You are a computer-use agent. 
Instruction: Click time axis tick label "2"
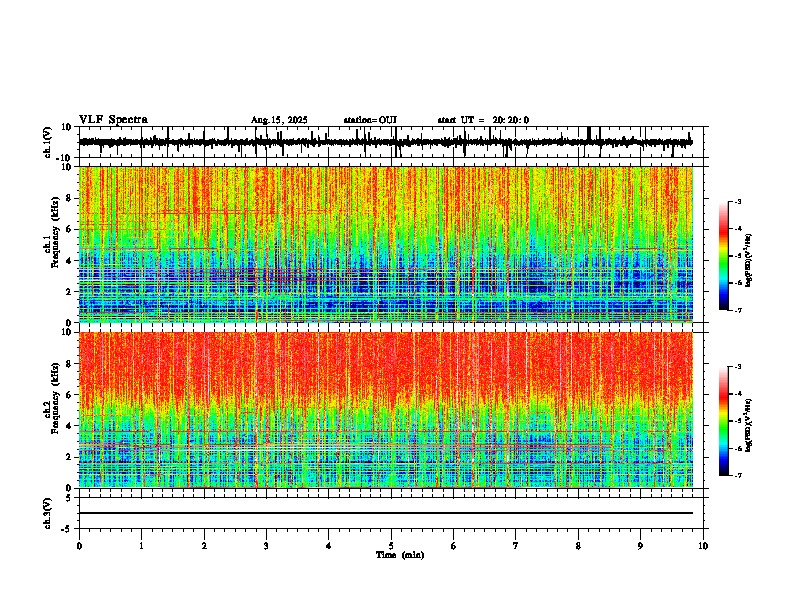tap(204, 546)
